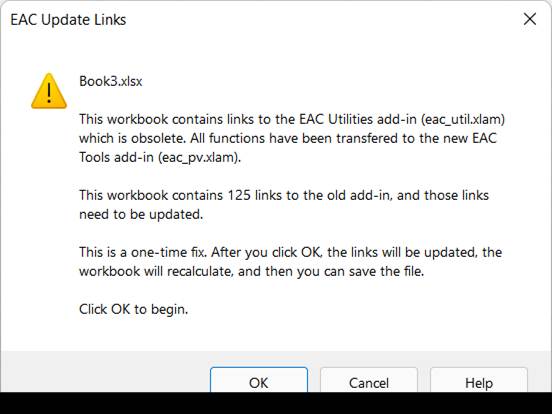
Task: Click the 'This is a one-time fix' paragraph
Action: click(x=290, y=262)
